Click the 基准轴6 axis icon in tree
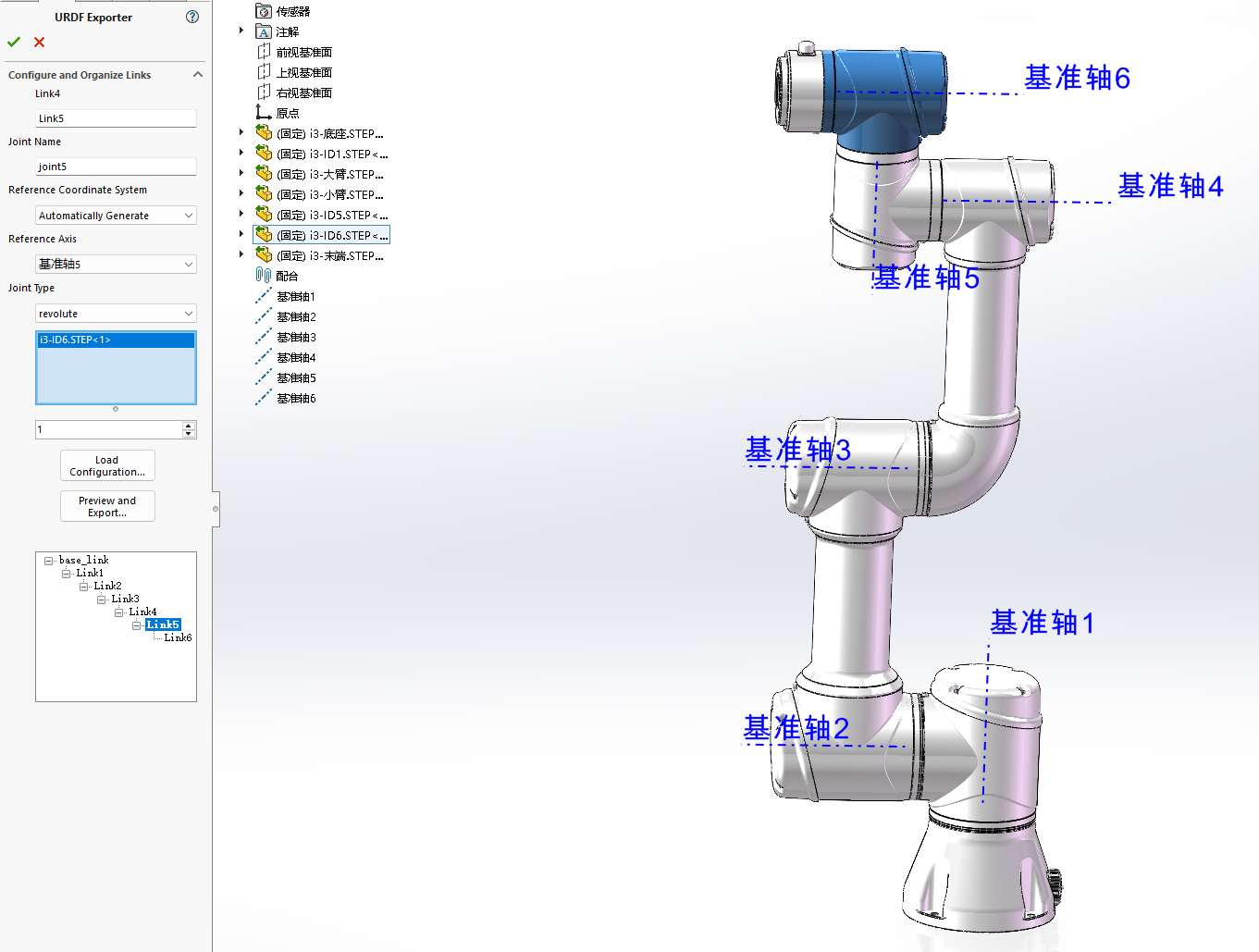Image resolution: width=1259 pixels, height=952 pixels. tap(264, 398)
